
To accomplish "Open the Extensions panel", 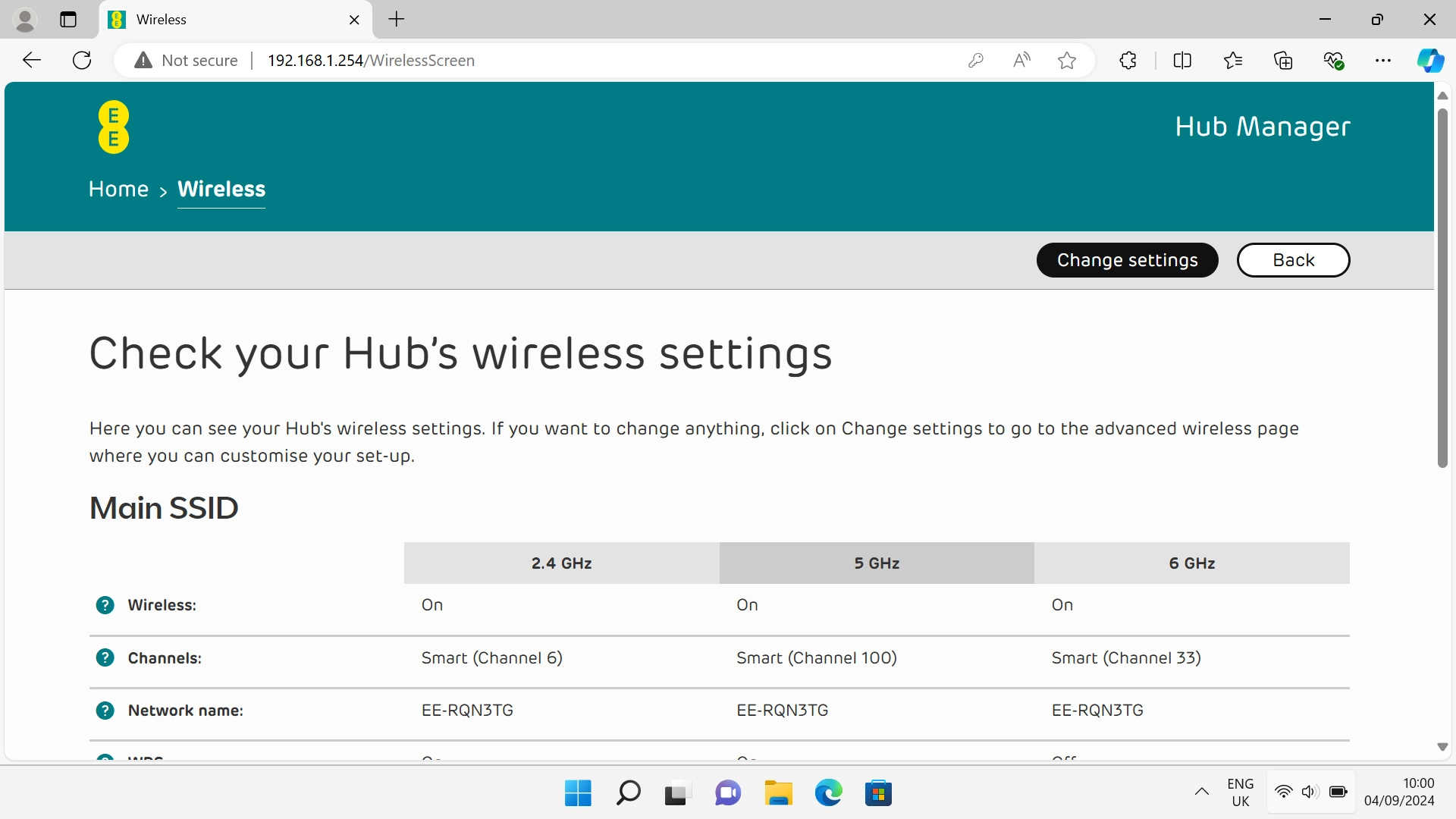I will [1128, 60].
